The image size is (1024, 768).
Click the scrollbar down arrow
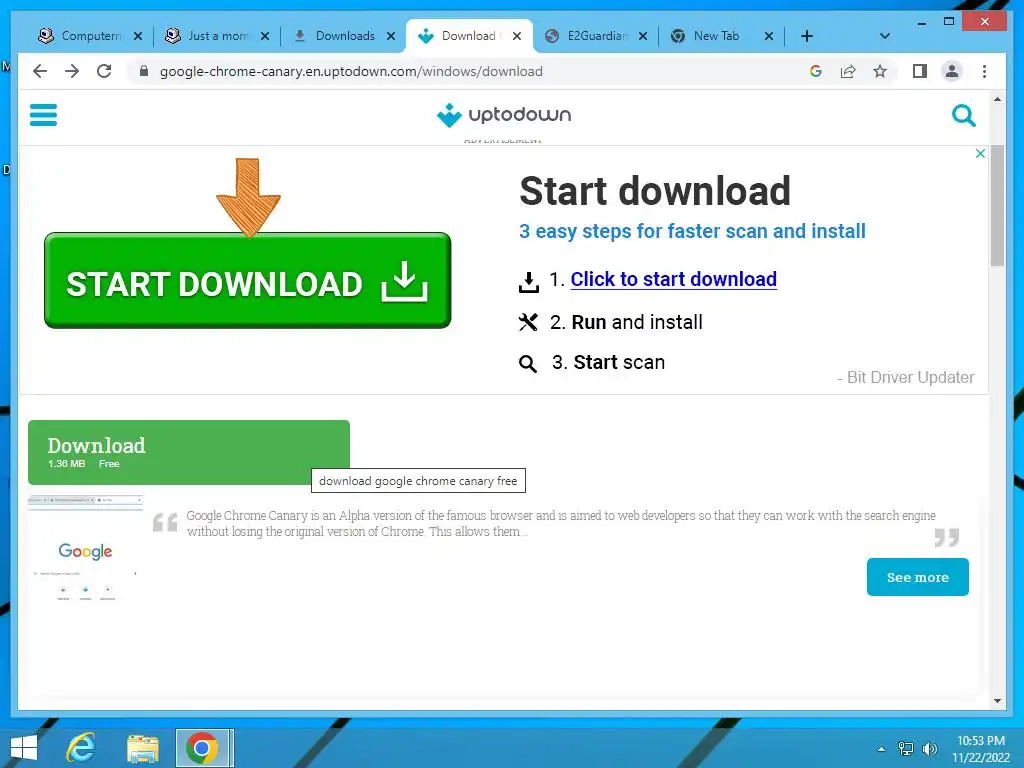997,701
